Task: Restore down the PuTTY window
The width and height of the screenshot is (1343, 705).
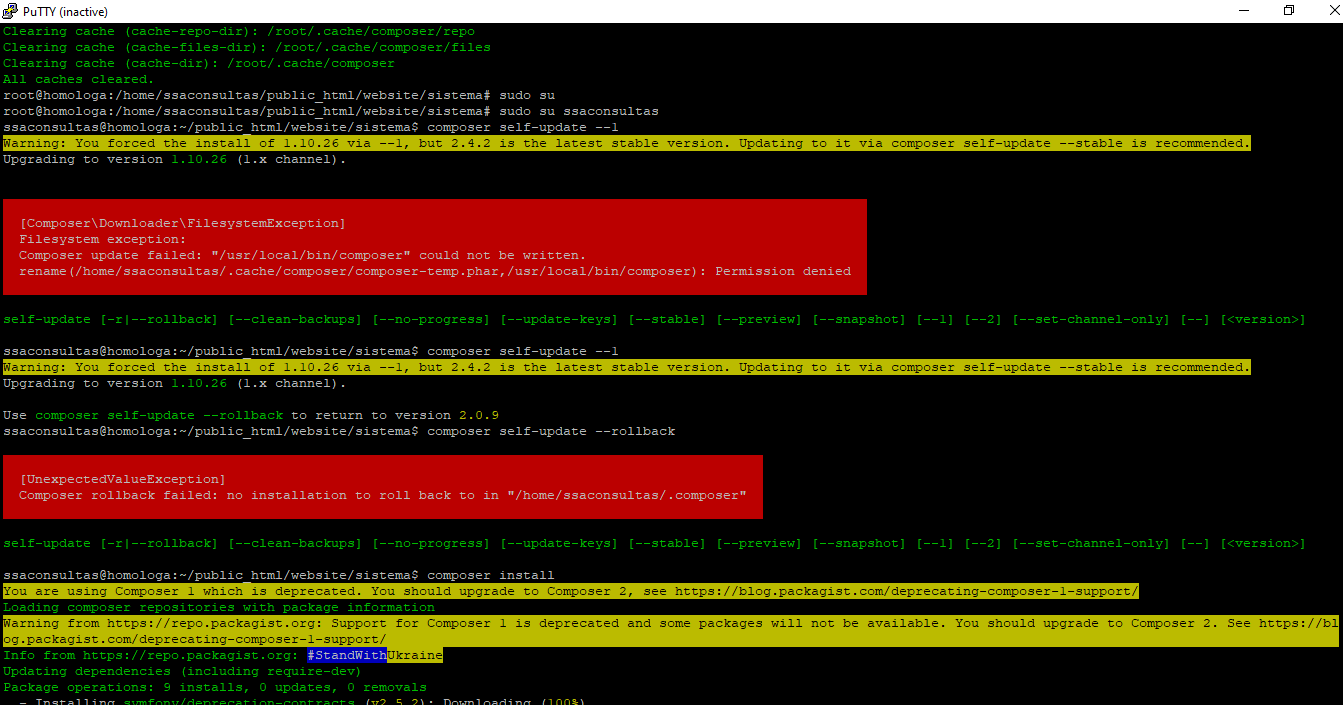Action: click(x=1289, y=11)
